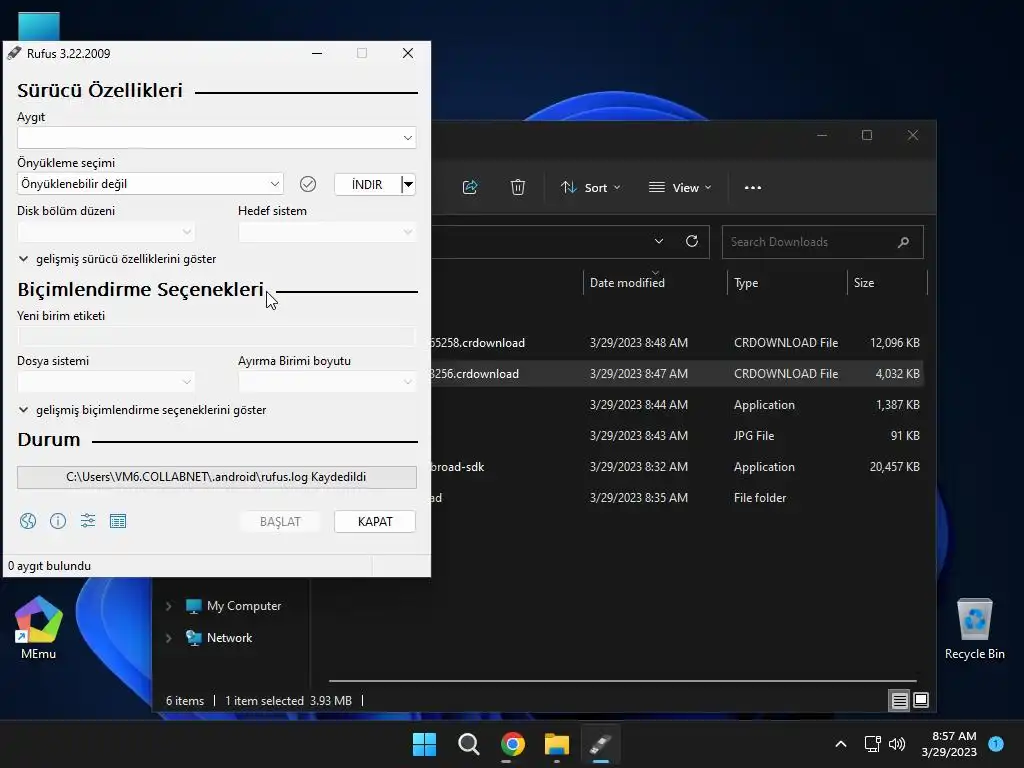Open the three-dots more menu in Explorer

(753, 187)
